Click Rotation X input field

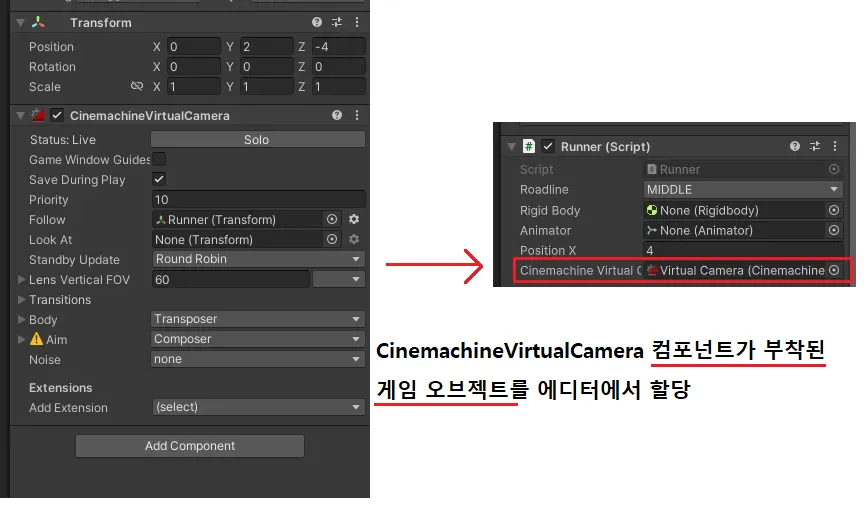193,67
